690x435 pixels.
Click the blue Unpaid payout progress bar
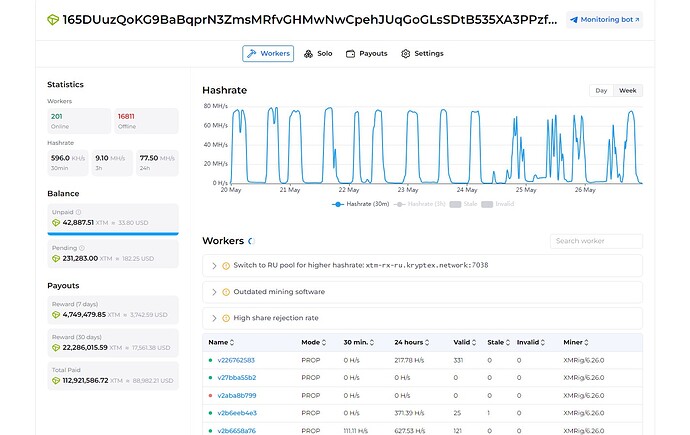point(113,234)
